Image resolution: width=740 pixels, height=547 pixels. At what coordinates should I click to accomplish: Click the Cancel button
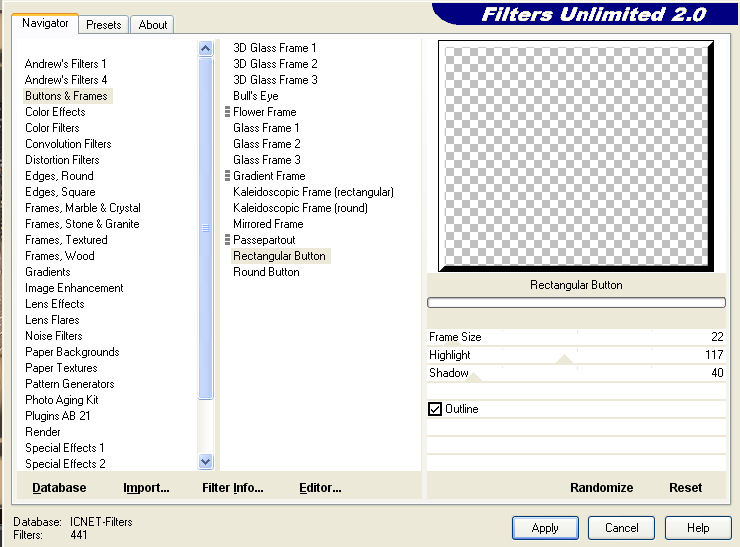(621, 528)
